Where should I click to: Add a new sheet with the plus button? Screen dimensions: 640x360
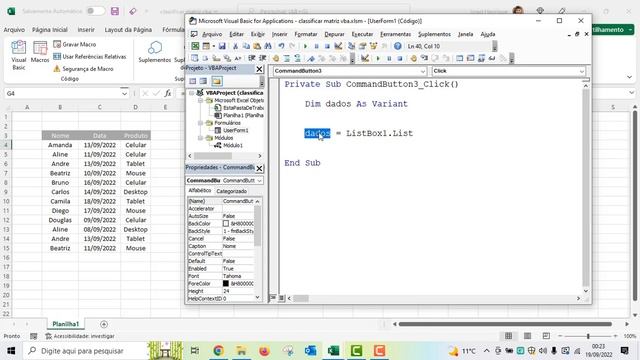tap(104, 324)
